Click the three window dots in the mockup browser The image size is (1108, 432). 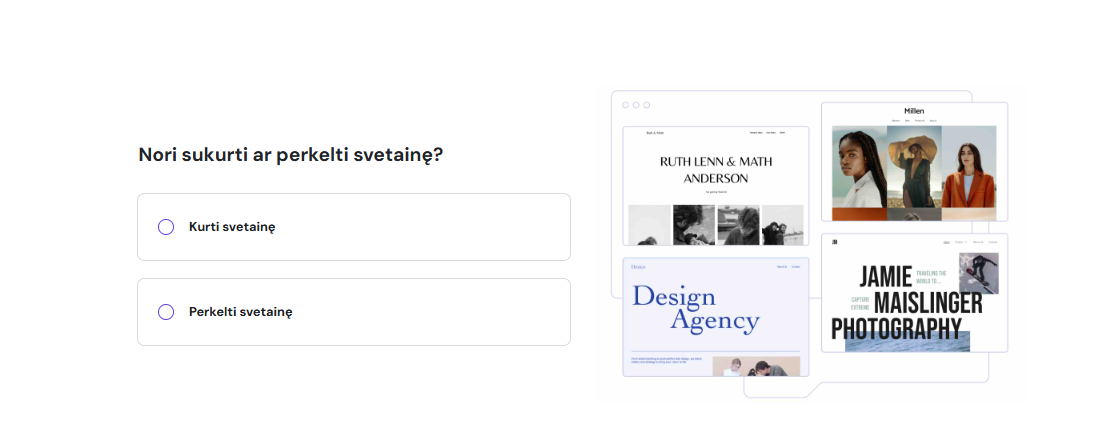click(x=636, y=105)
